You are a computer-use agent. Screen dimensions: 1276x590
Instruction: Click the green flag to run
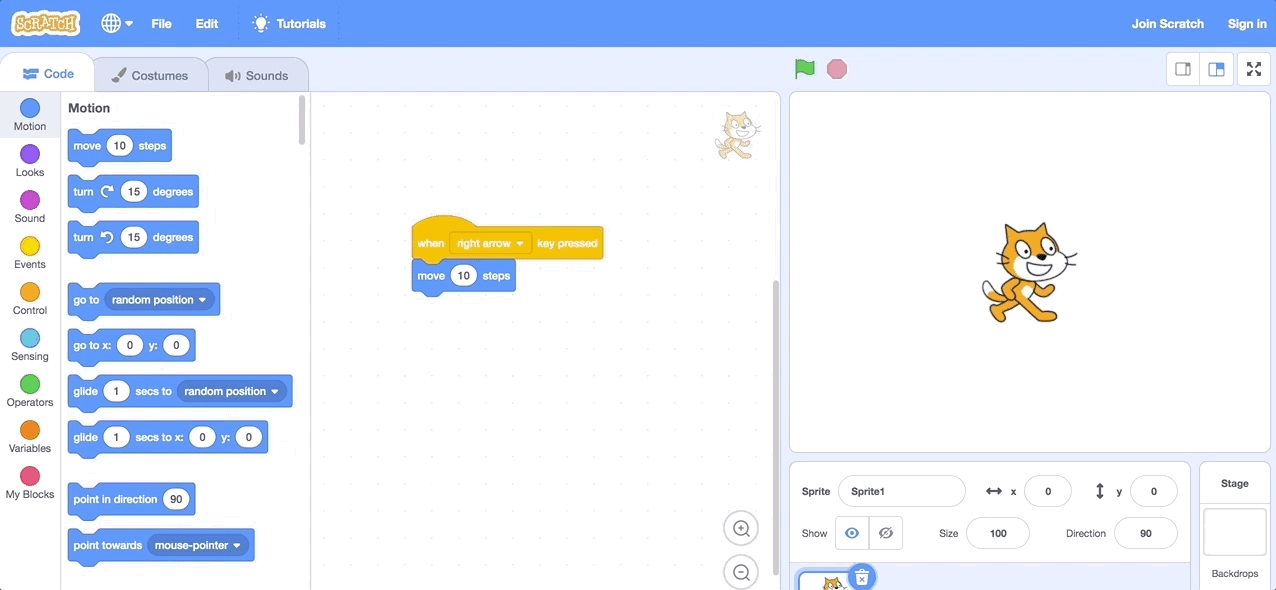coord(805,69)
